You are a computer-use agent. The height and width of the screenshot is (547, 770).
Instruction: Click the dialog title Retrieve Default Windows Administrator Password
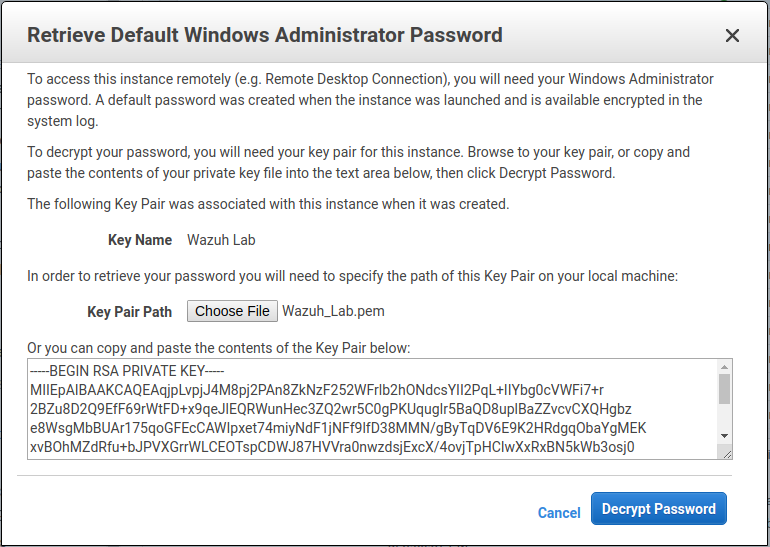265,35
